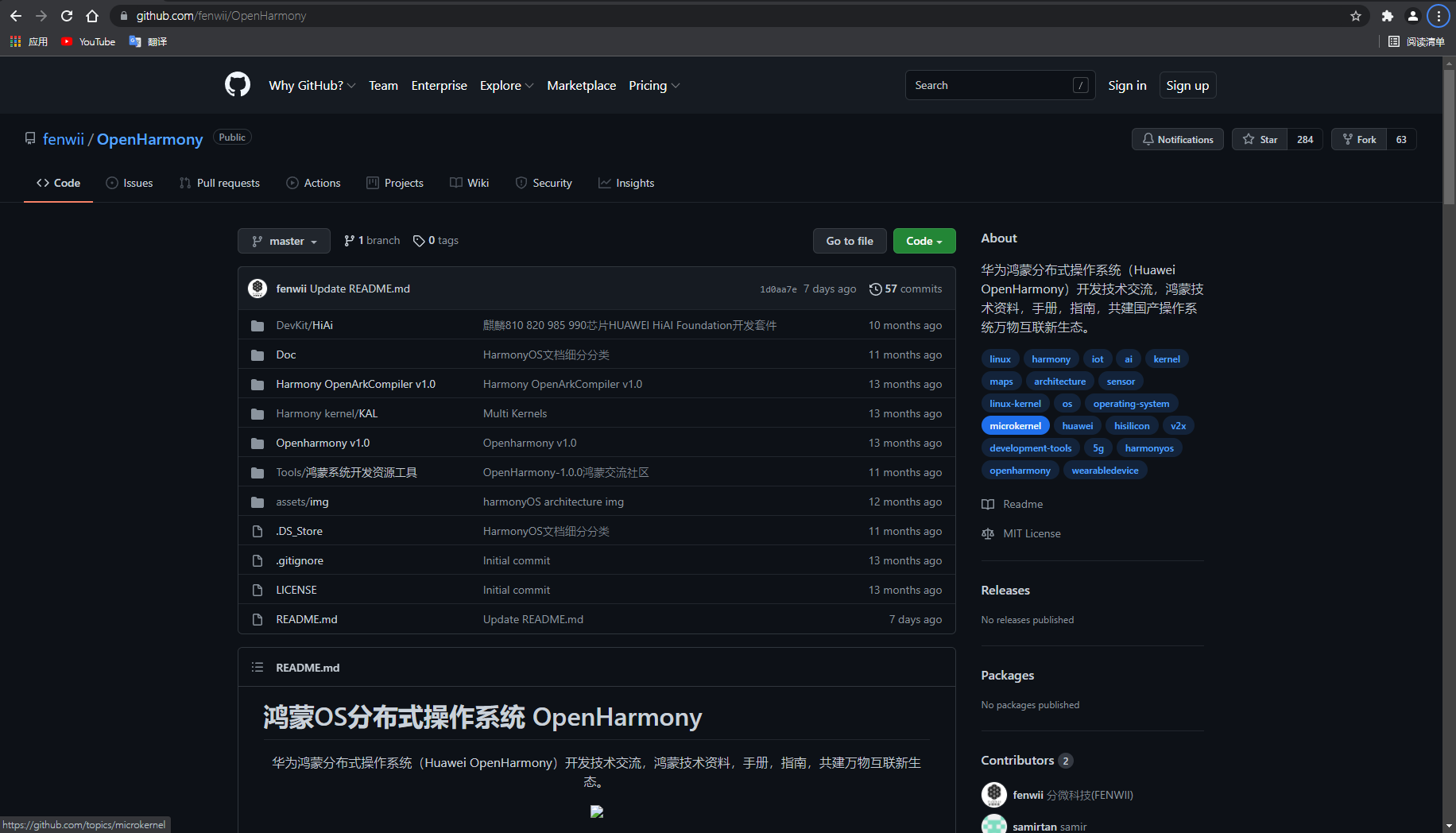This screenshot has width=1456, height=833.
Task: Click the tags icon next to 0 tags
Action: [x=419, y=241]
